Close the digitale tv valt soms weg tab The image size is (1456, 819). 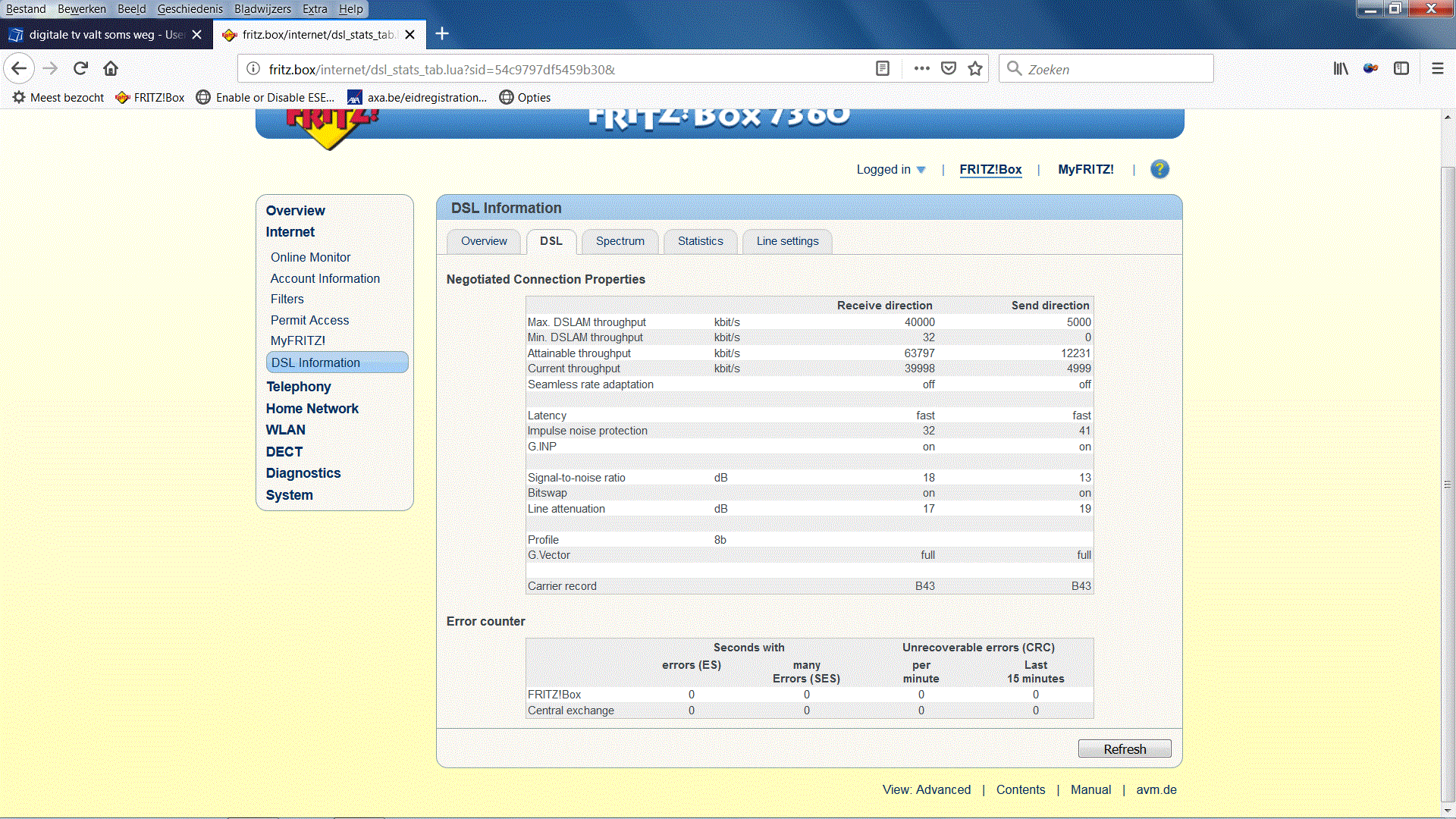pyautogui.click(x=197, y=35)
